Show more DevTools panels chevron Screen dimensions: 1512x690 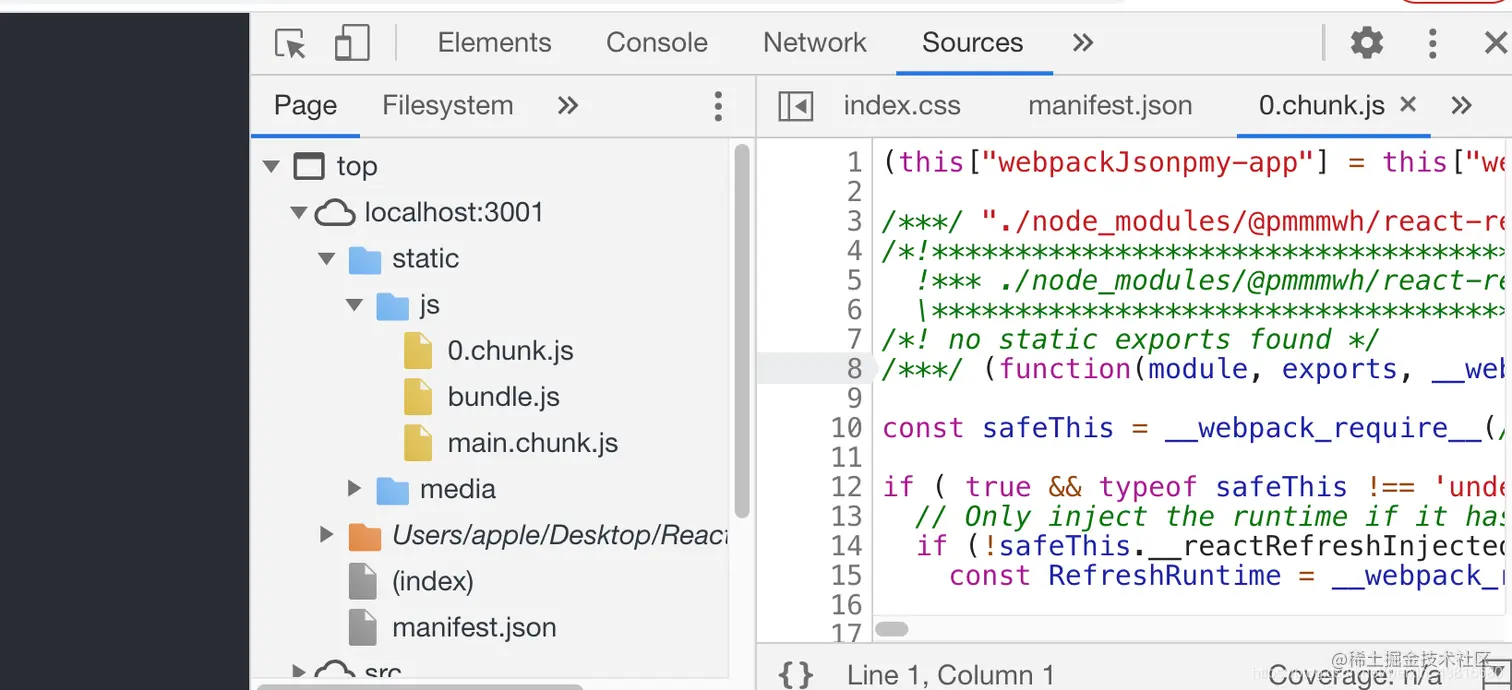point(1082,43)
